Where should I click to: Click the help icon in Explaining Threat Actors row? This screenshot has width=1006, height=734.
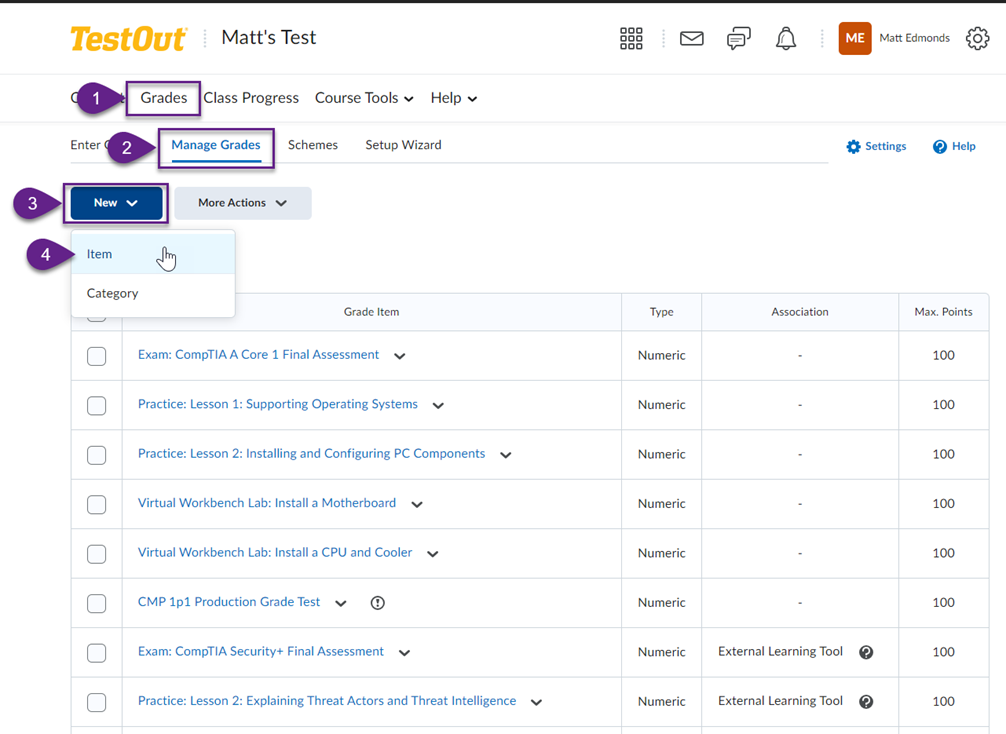coord(866,701)
